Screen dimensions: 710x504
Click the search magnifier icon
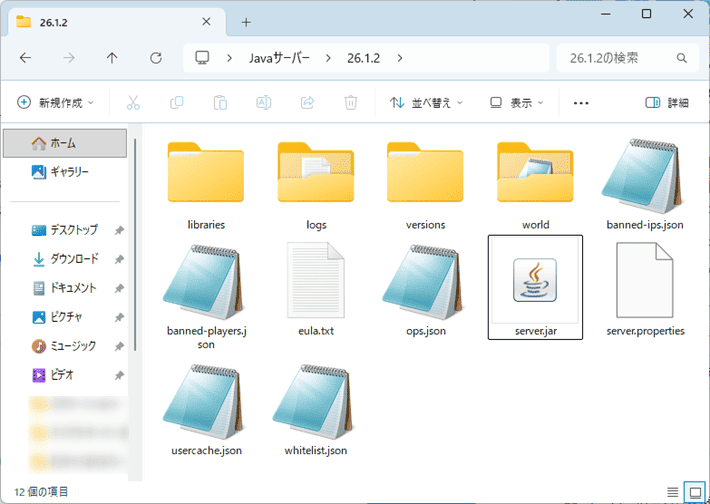tap(681, 58)
